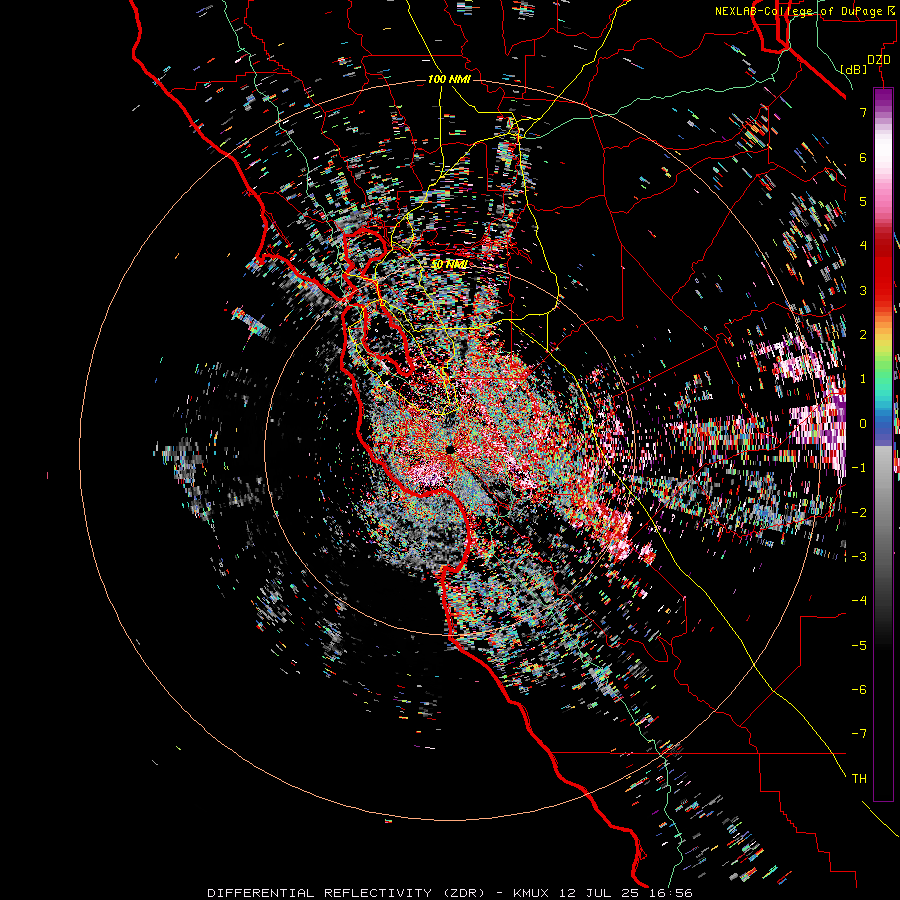The height and width of the screenshot is (900, 900).
Task: Click the -4 tick label on the color scale
Action: coord(859,601)
